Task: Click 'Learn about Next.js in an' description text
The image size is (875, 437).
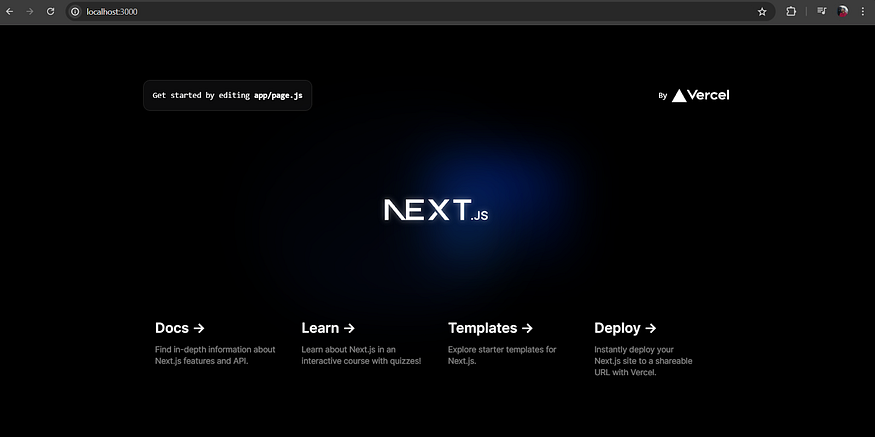Action: point(348,349)
